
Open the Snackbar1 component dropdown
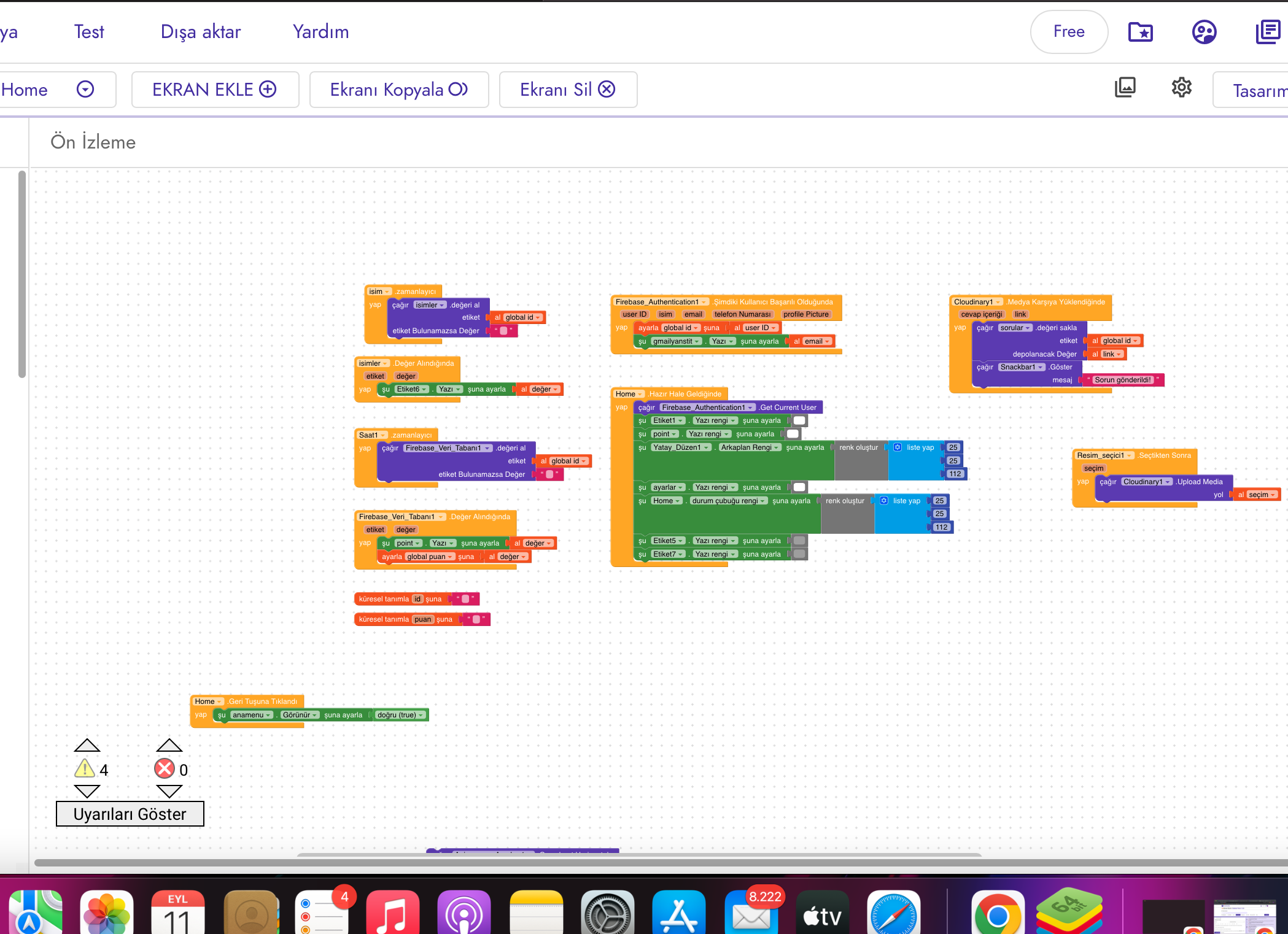[x=1022, y=367]
